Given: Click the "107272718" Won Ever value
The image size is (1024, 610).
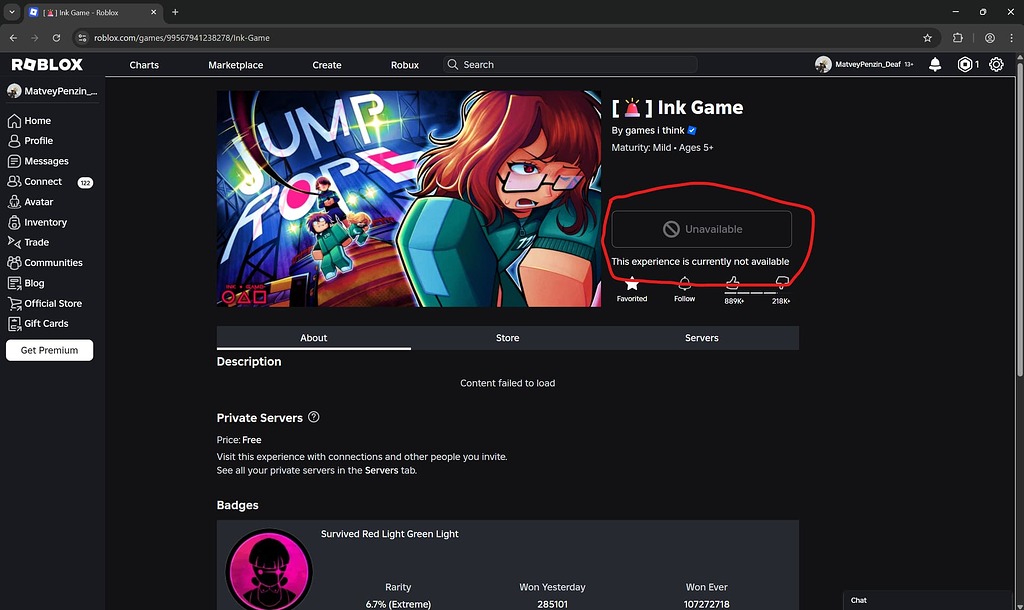Looking at the screenshot, I should [x=706, y=604].
